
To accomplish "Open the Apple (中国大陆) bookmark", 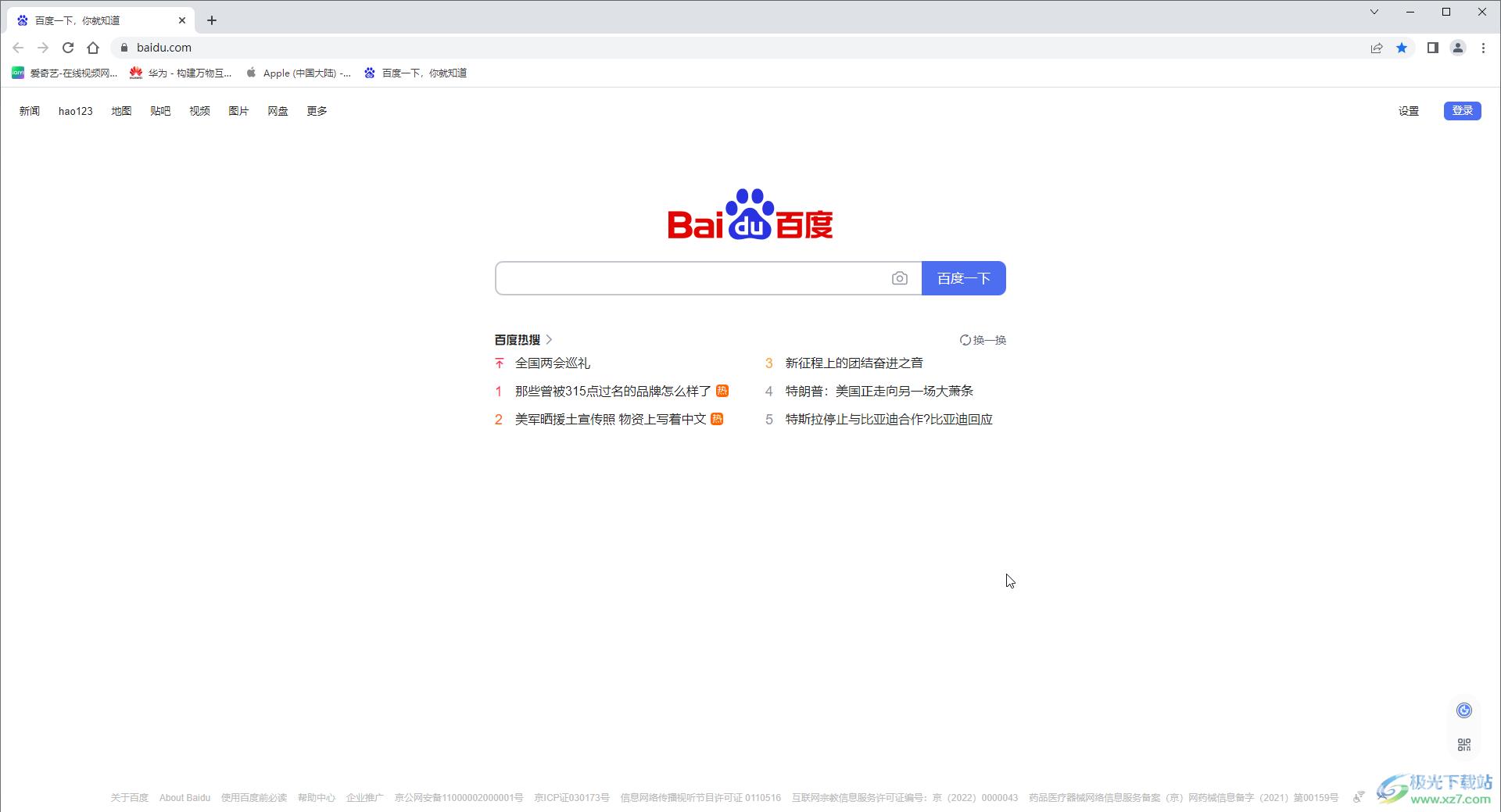I will (x=298, y=73).
